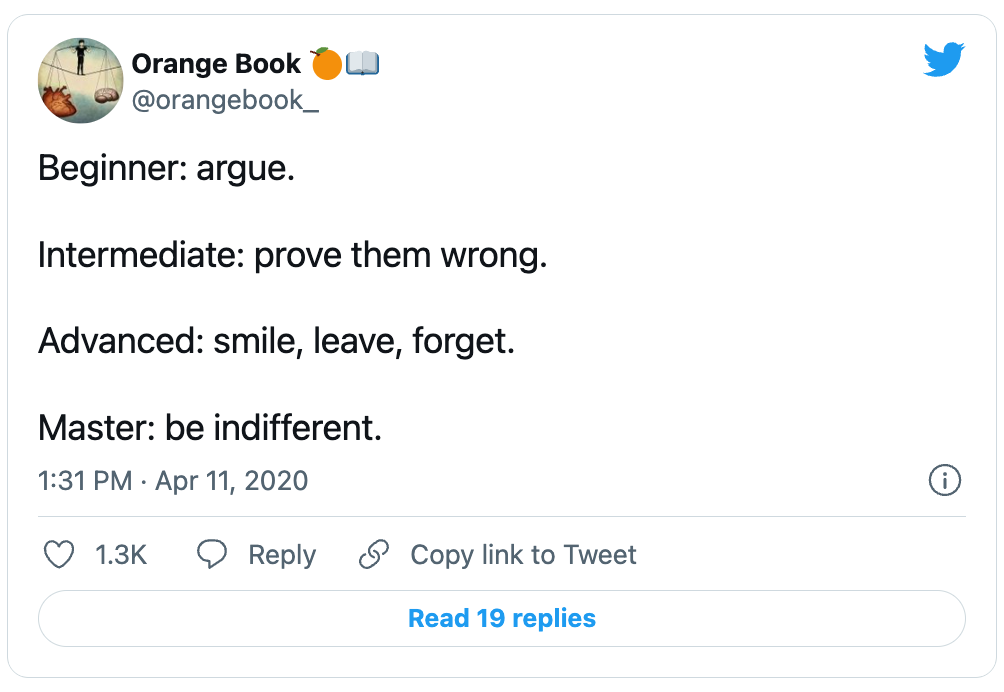
Task: Click the "Advanced: smile, leave, forget." line
Action: (x=276, y=342)
